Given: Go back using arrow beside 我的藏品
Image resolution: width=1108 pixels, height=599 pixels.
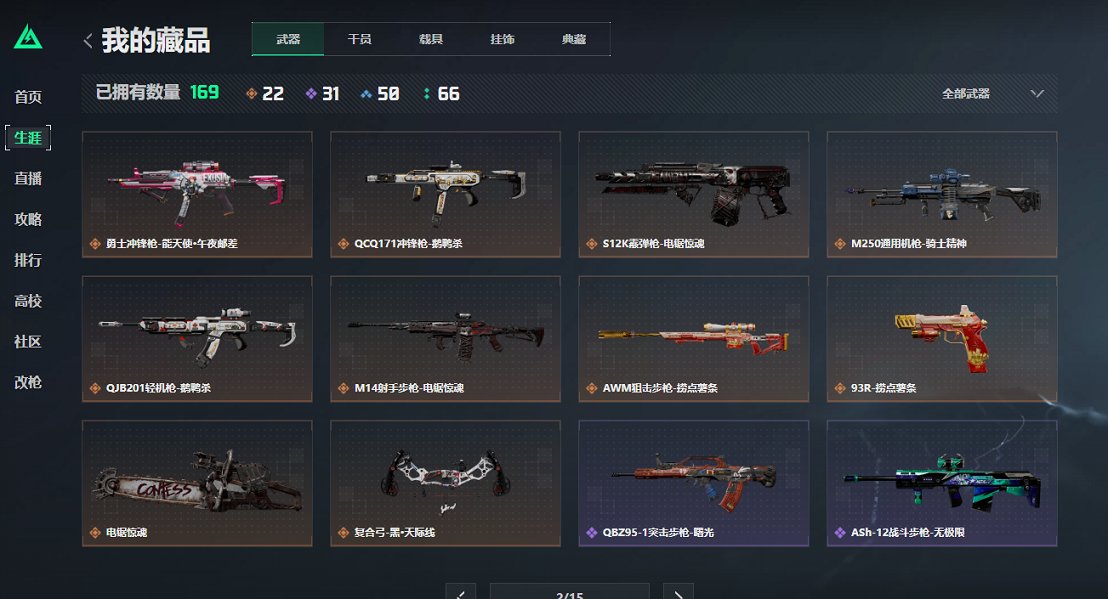Looking at the screenshot, I should pos(88,41).
